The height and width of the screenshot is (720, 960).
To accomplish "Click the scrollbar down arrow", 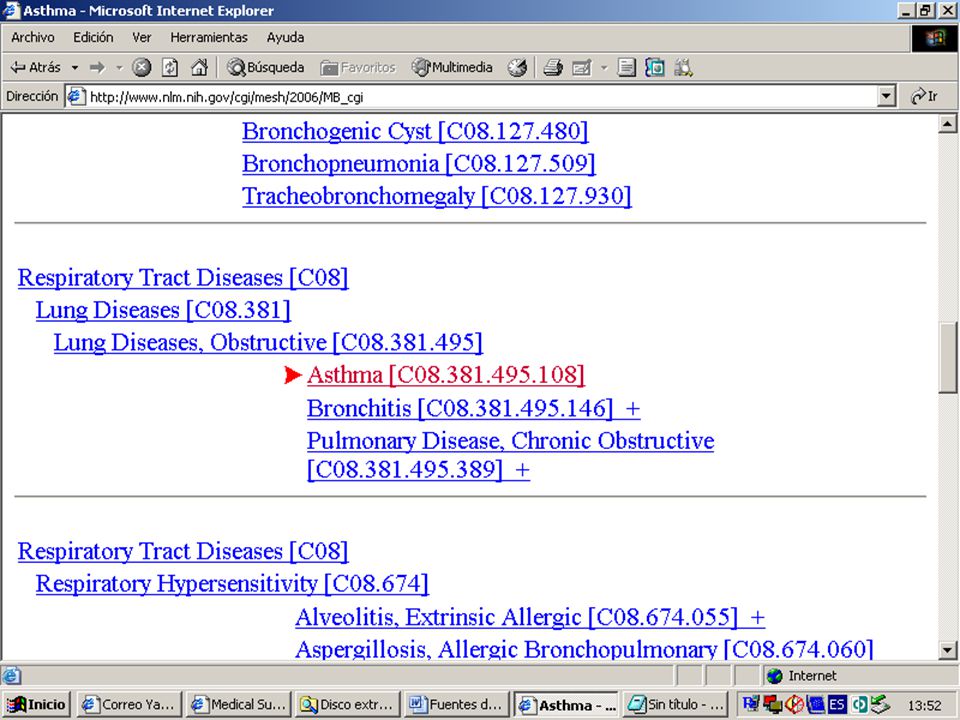I will (x=947, y=650).
